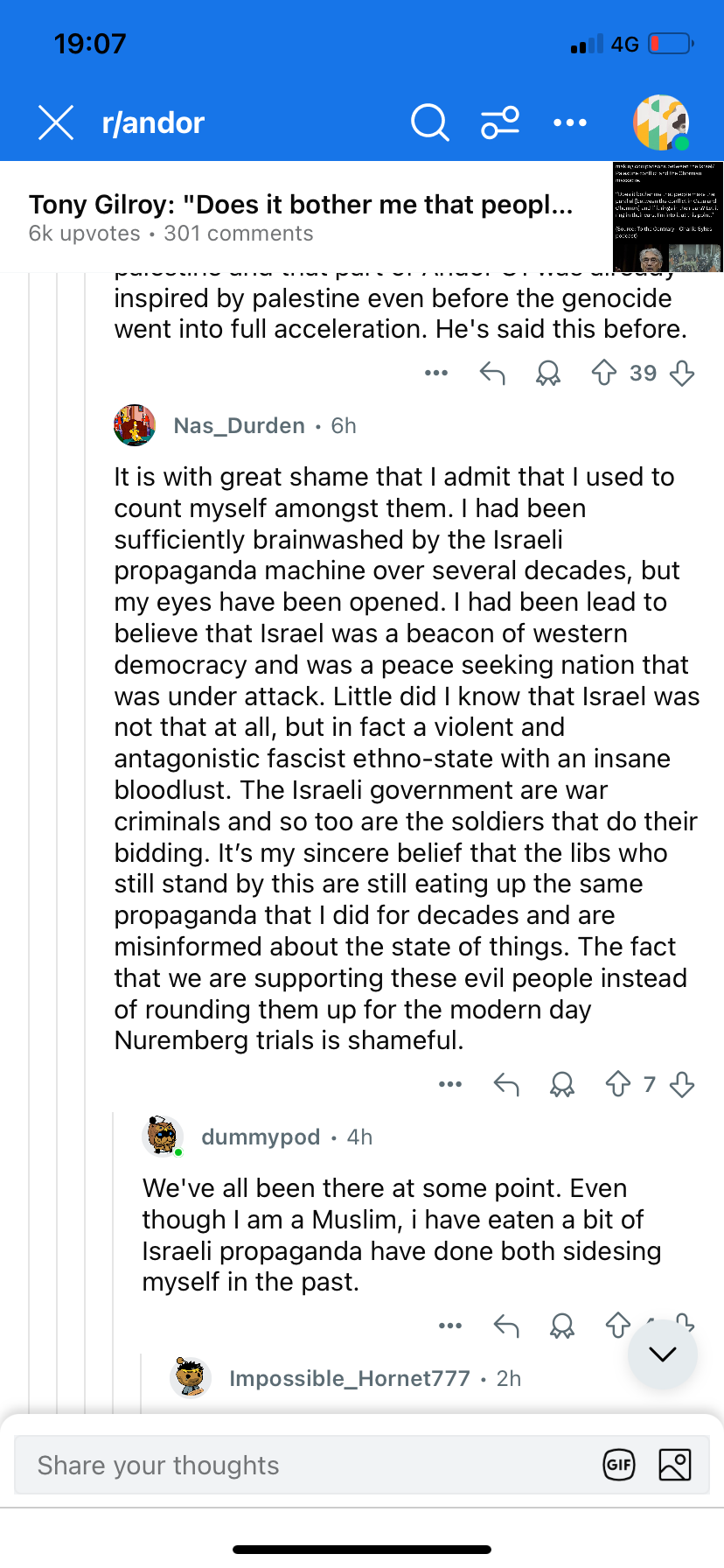Give an award to Nas_Durden's comment
724x1568 pixels.
[x=562, y=1085]
